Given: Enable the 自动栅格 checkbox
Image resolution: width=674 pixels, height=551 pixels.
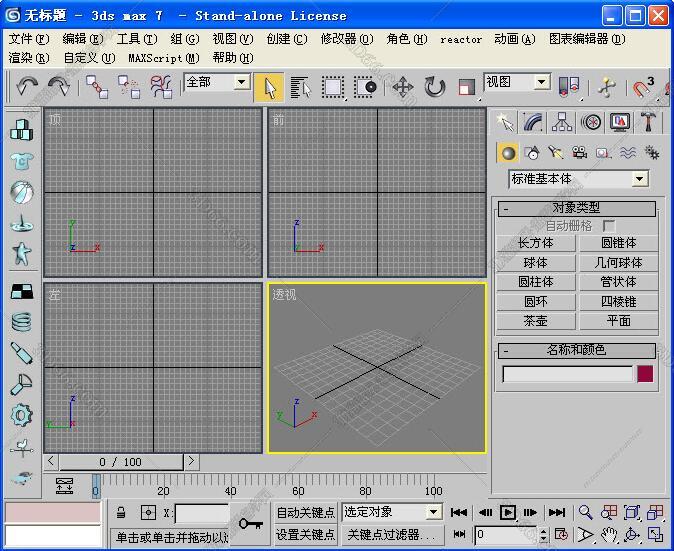Looking at the screenshot, I should click(608, 226).
